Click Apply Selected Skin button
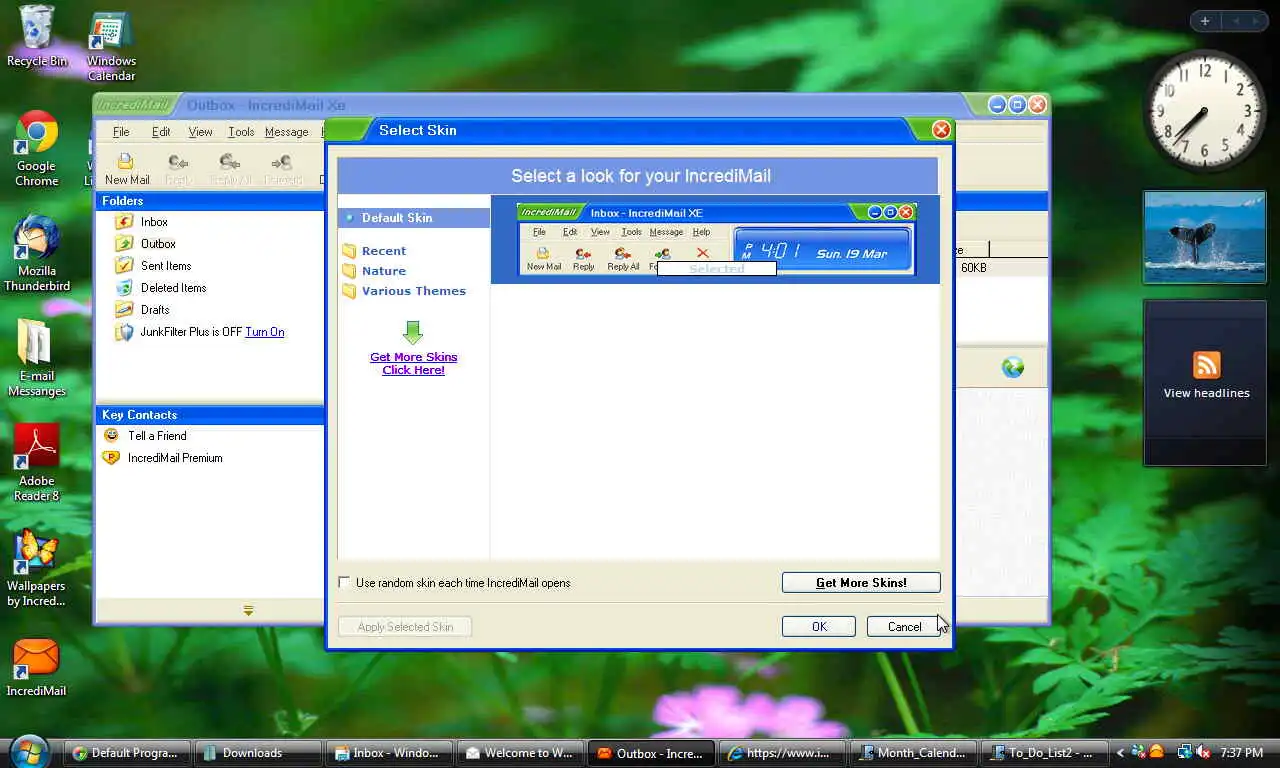The image size is (1280, 768). tap(405, 627)
